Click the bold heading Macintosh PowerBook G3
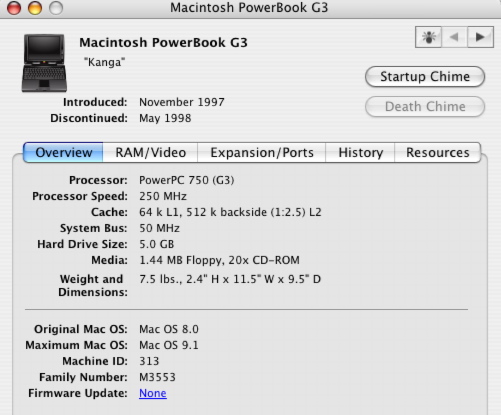The image size is (501, 415). [163, 43]
